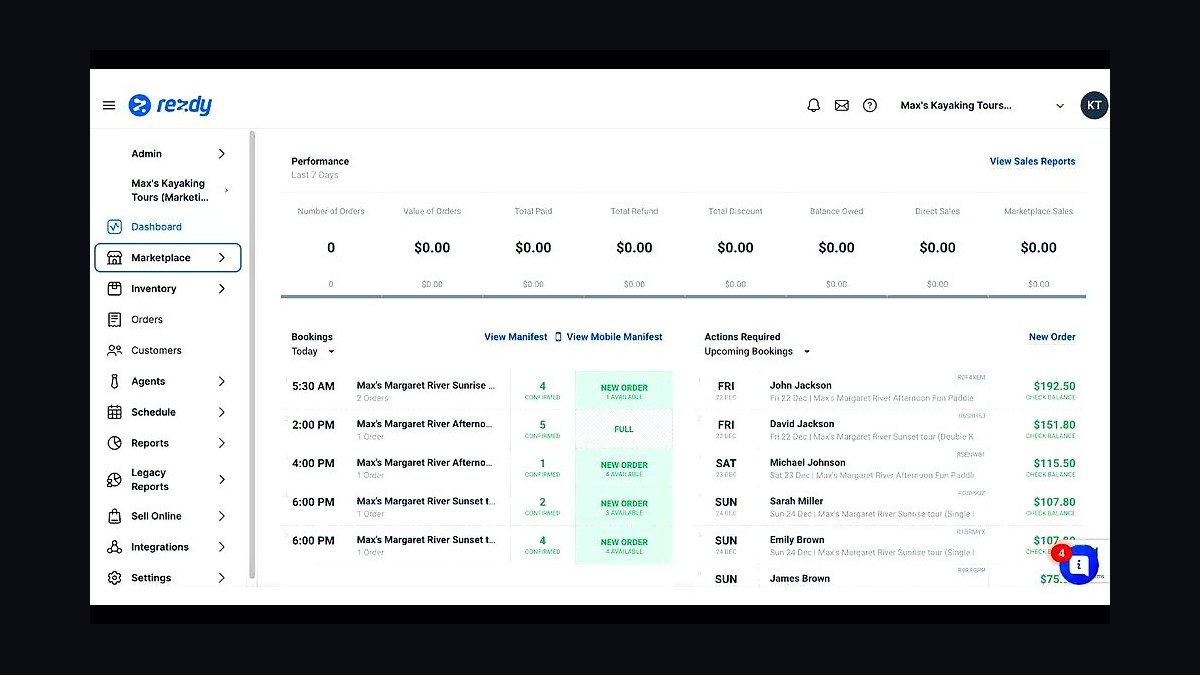1200x675 pixels.
Task: Expand the Marketplace submenu chevron
Action: (x=221, y=258)
